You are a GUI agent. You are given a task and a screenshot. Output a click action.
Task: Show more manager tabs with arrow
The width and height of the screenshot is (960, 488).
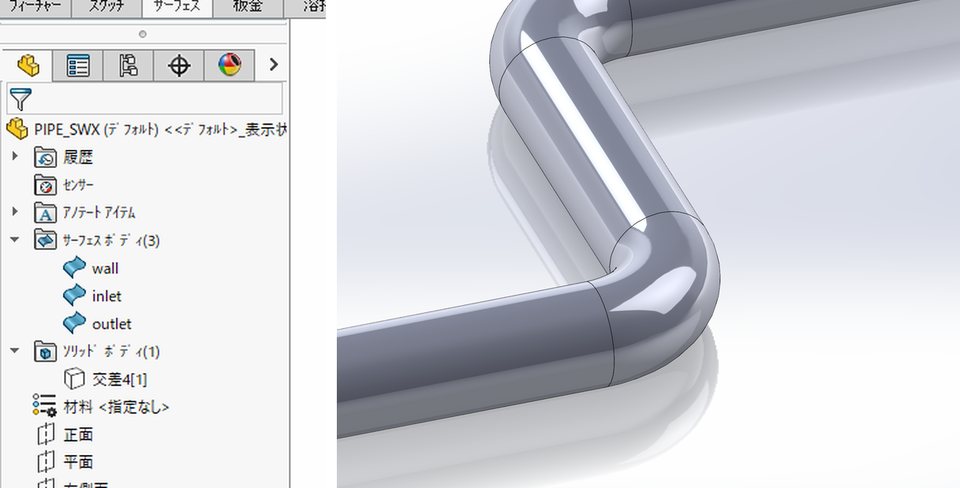point(274,64)
